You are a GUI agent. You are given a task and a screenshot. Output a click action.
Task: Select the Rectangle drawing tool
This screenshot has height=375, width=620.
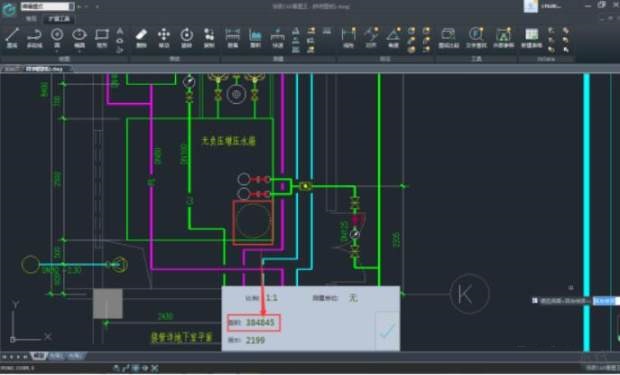[x=102, y=38]
